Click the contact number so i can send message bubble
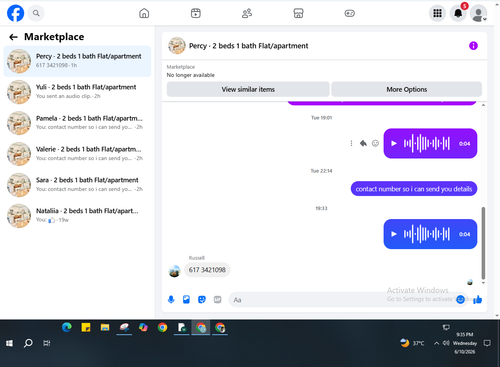The width and height of the screenshot is (500, 367). (414, 189)
